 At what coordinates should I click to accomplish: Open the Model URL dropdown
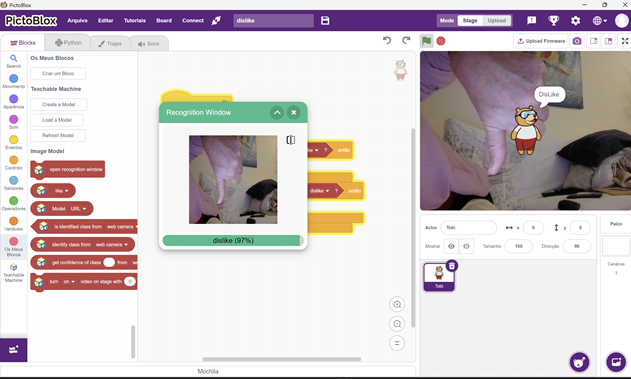tap(78, 209)
